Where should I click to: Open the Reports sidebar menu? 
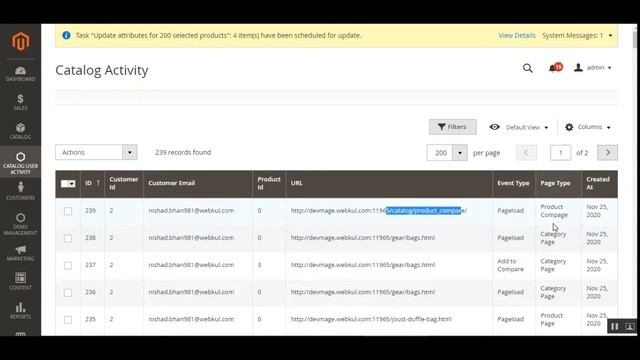pyautogui.click(x=20, y=311)
